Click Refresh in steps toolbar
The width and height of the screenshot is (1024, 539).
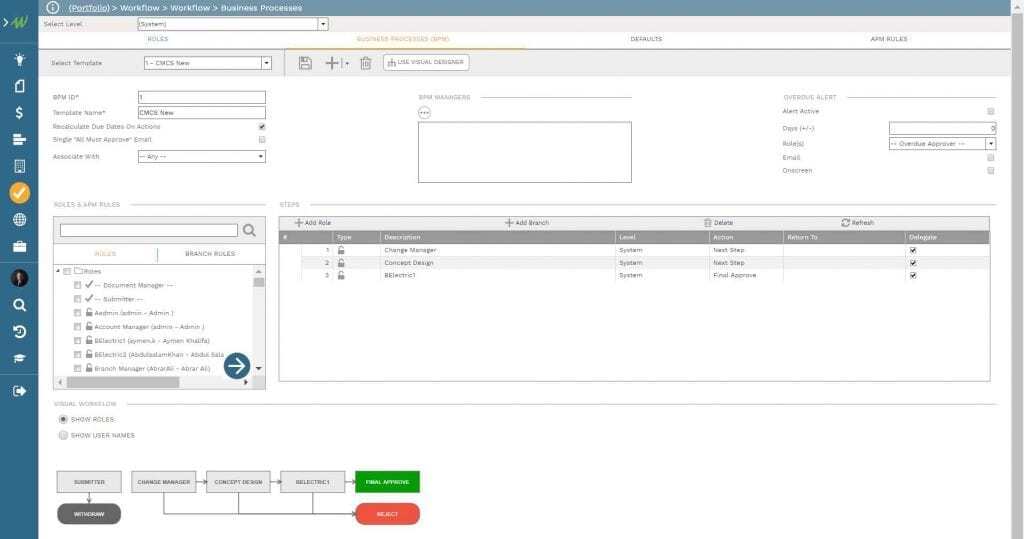pos(857,223)
